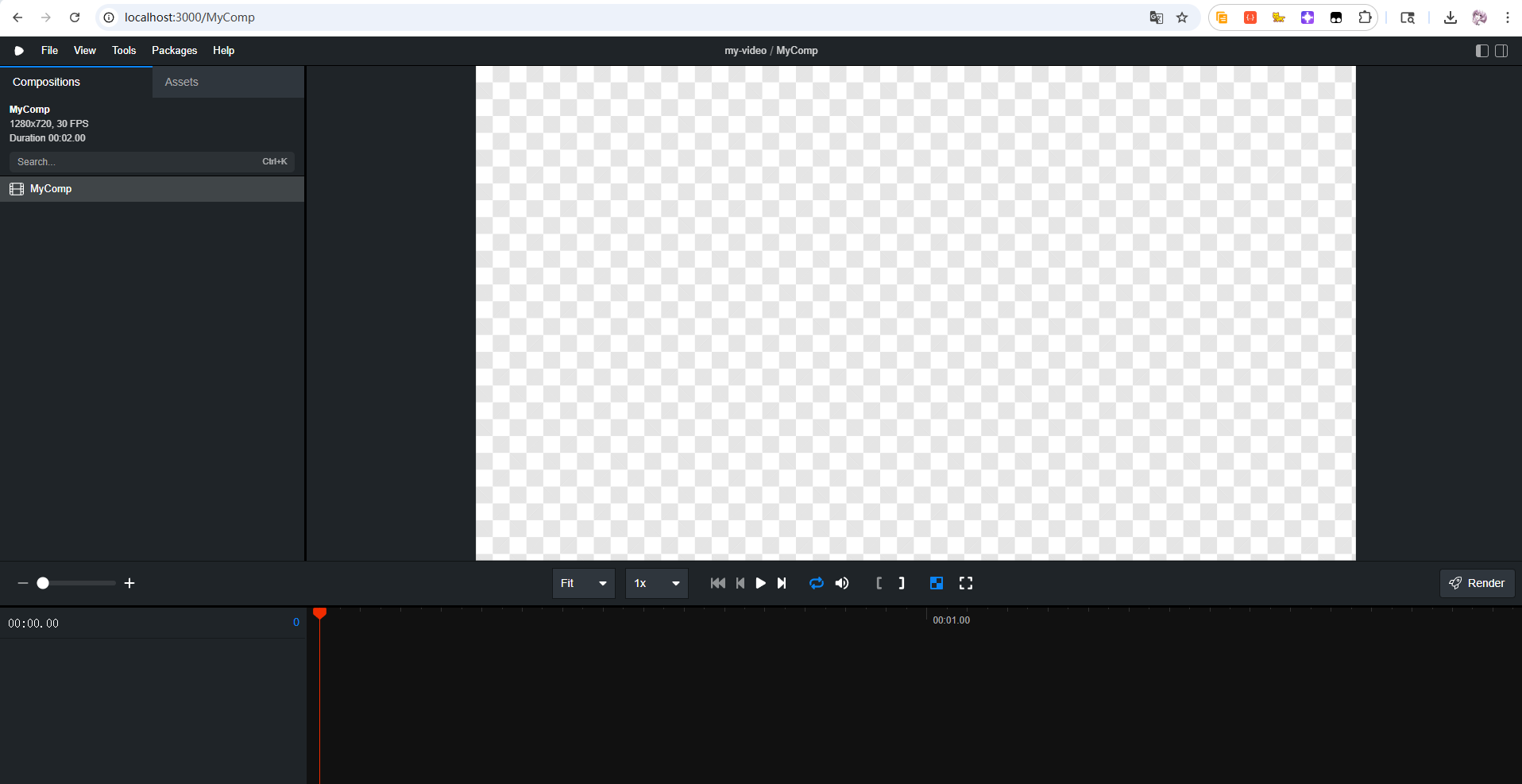This screenshot has width=1522, height=784.
Task: Click the Render button
Action: (1477, 583)
